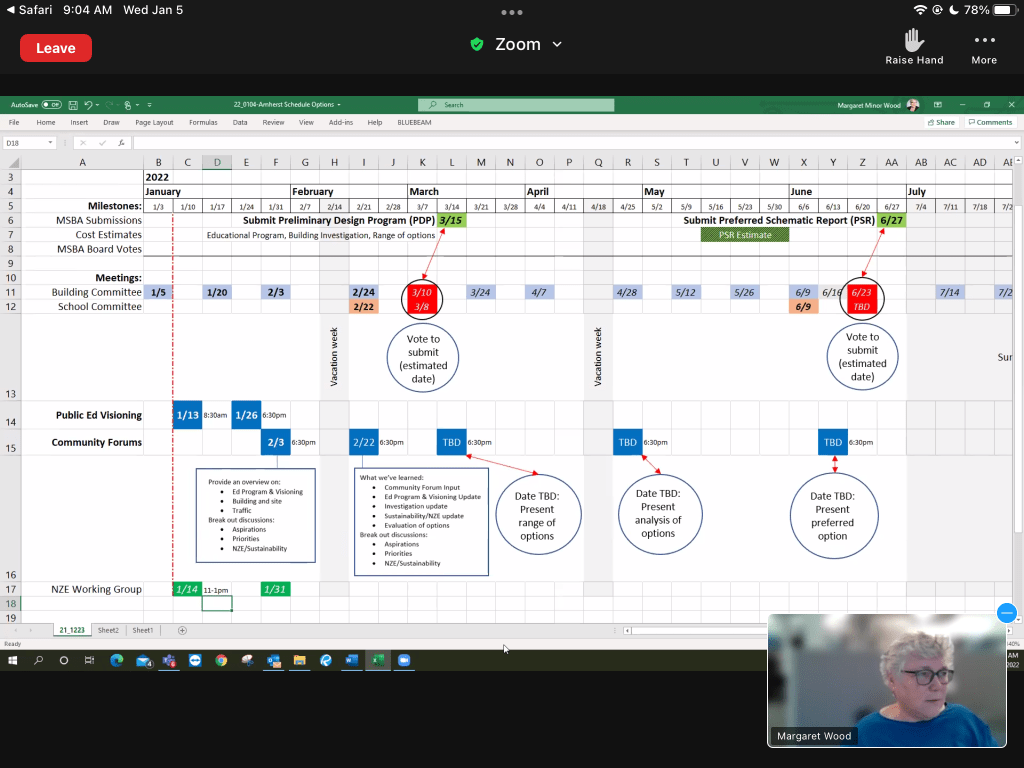The width and height of the screenshot is (1024, 768).
Task: Open the Name Box dropdown arrow
Action: tap(51, 143)
